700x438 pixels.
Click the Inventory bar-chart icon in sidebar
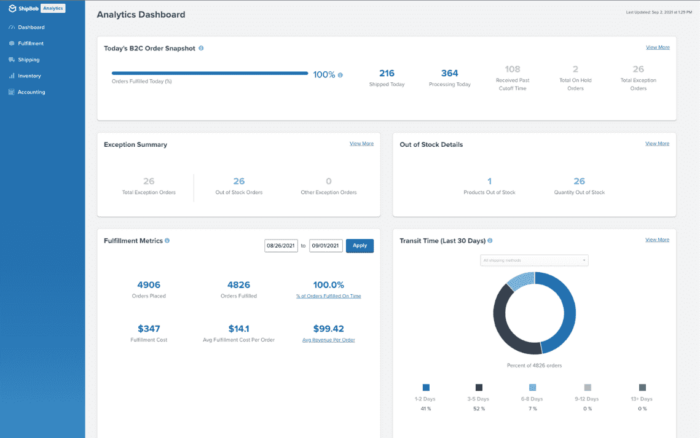[x=10, y=76]
